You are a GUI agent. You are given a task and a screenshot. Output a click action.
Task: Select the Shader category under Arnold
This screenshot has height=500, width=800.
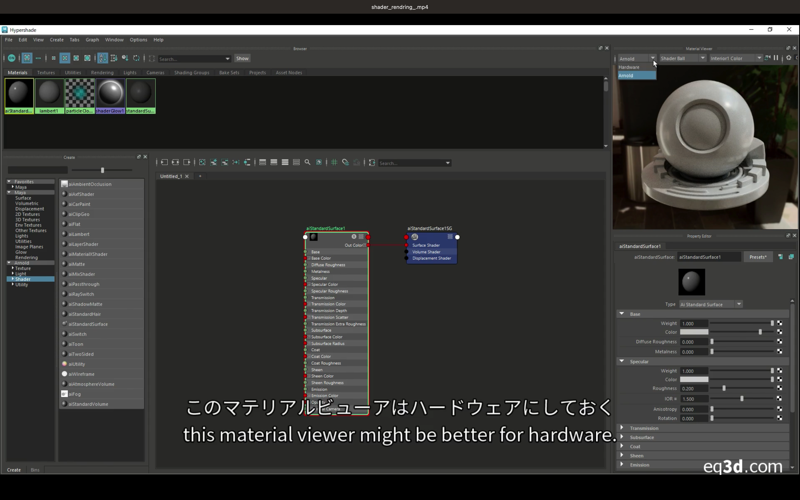coord(22,279)
